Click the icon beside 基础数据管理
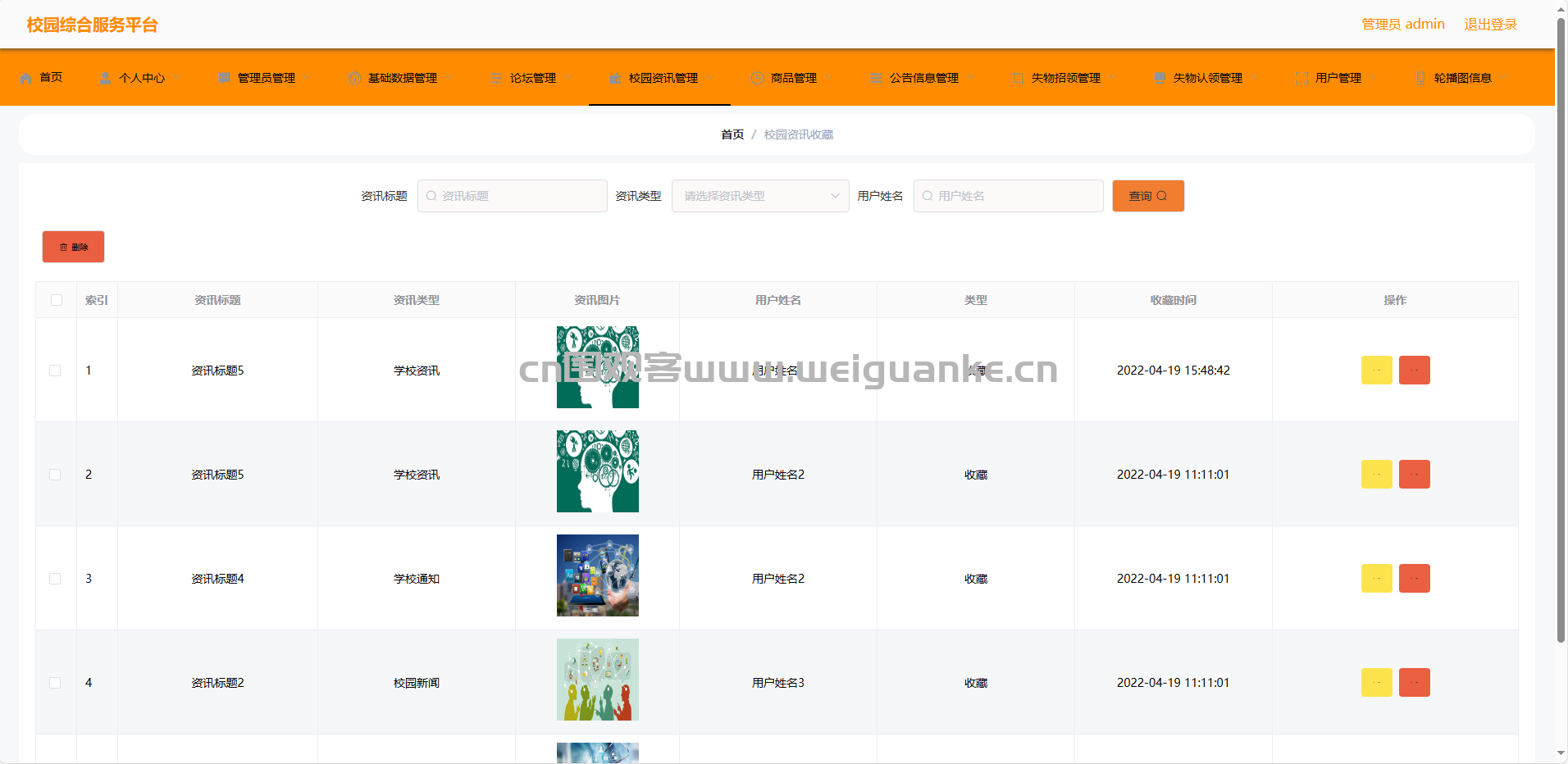This screenshot has height=764, width=1568. 354,78
